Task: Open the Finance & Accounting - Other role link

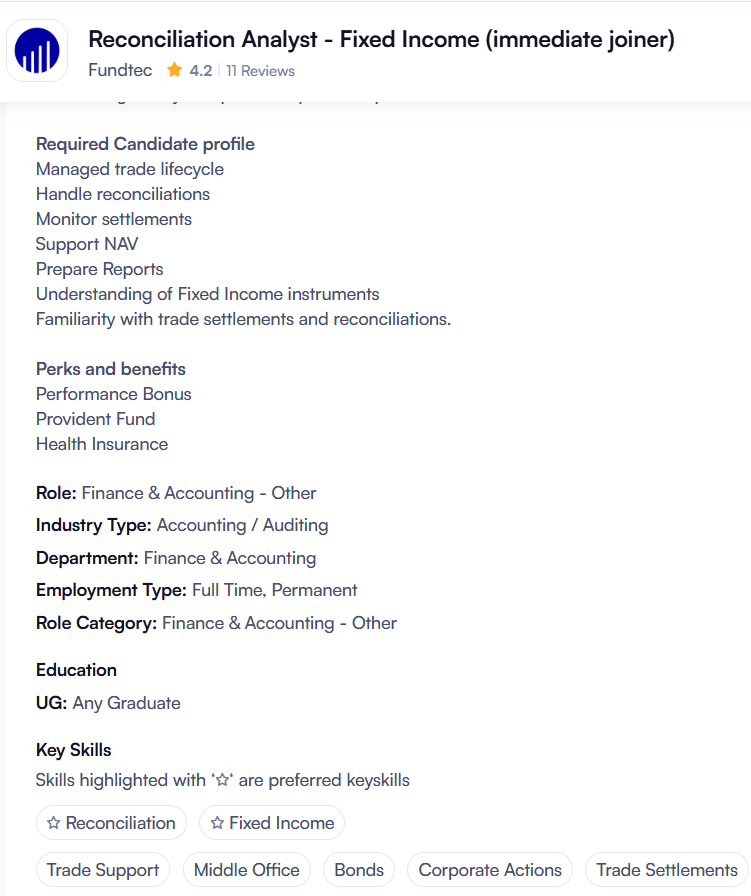Action: pyautogui.click(x=199, y=493)
